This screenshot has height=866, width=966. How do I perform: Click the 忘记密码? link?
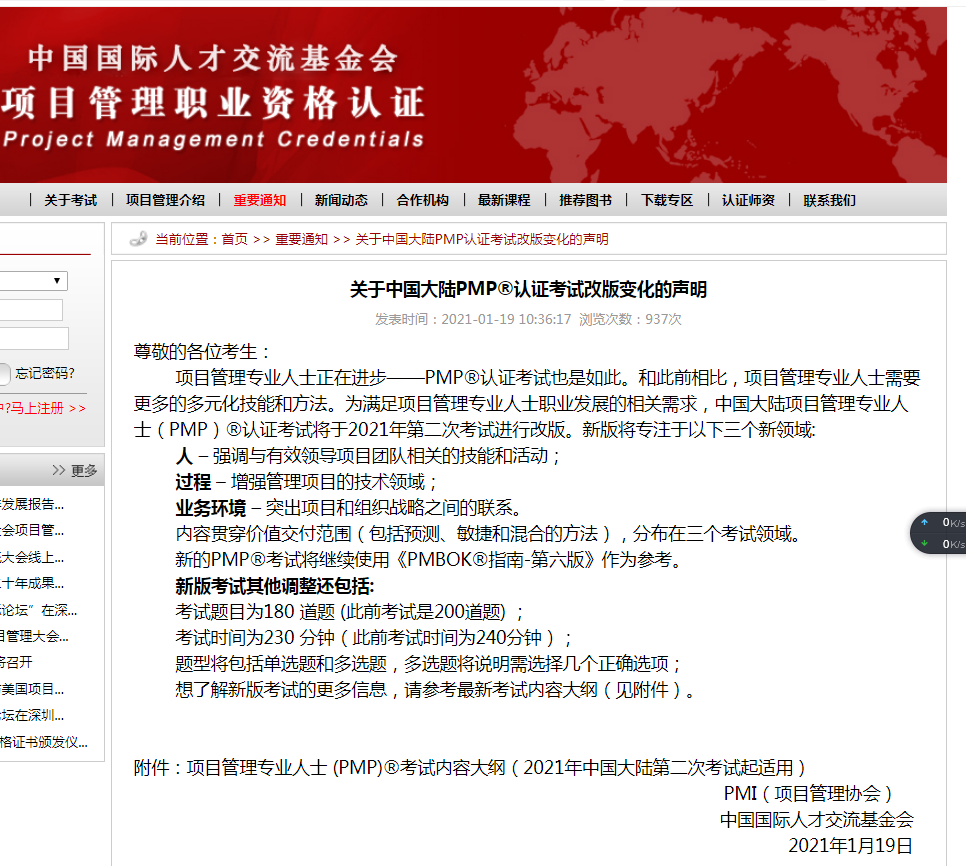click(x=45, y=373)
